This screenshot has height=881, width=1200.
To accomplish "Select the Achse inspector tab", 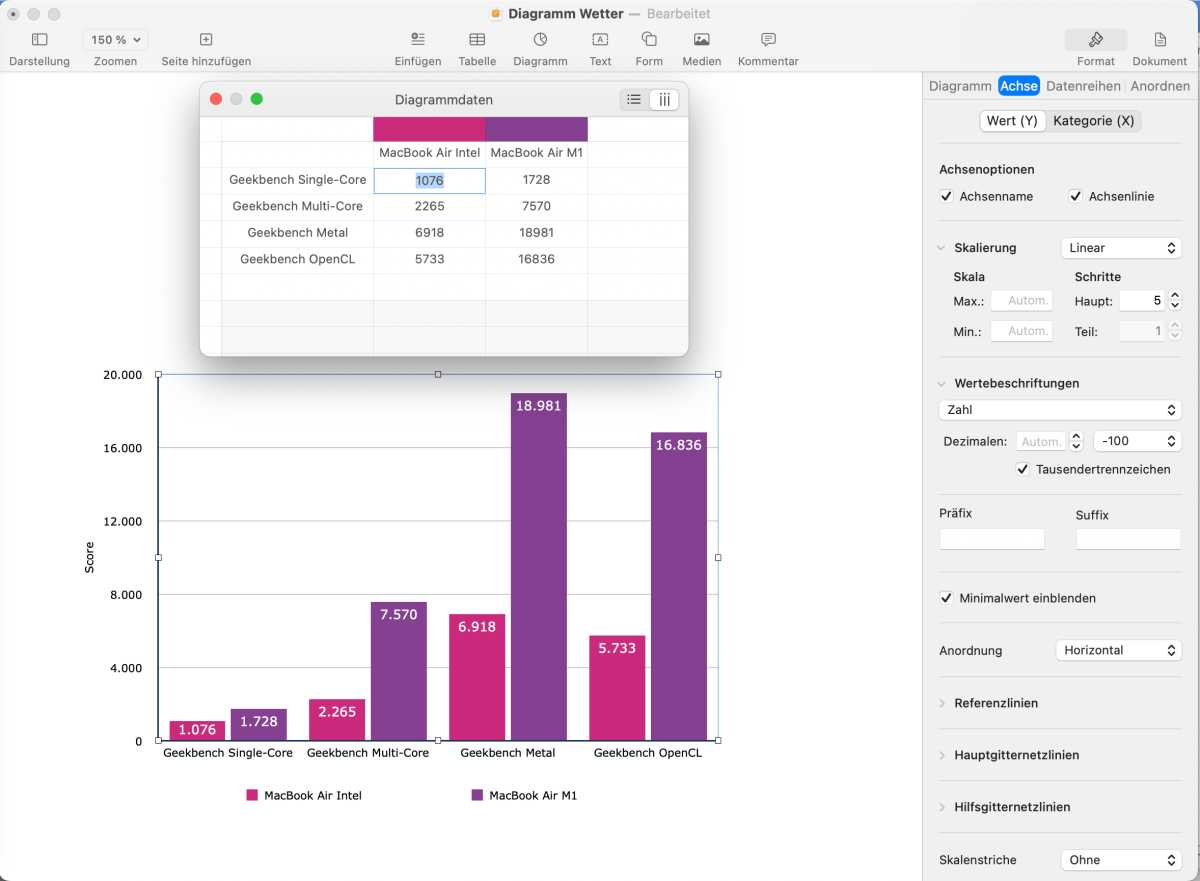I will tap(1019, 86).
